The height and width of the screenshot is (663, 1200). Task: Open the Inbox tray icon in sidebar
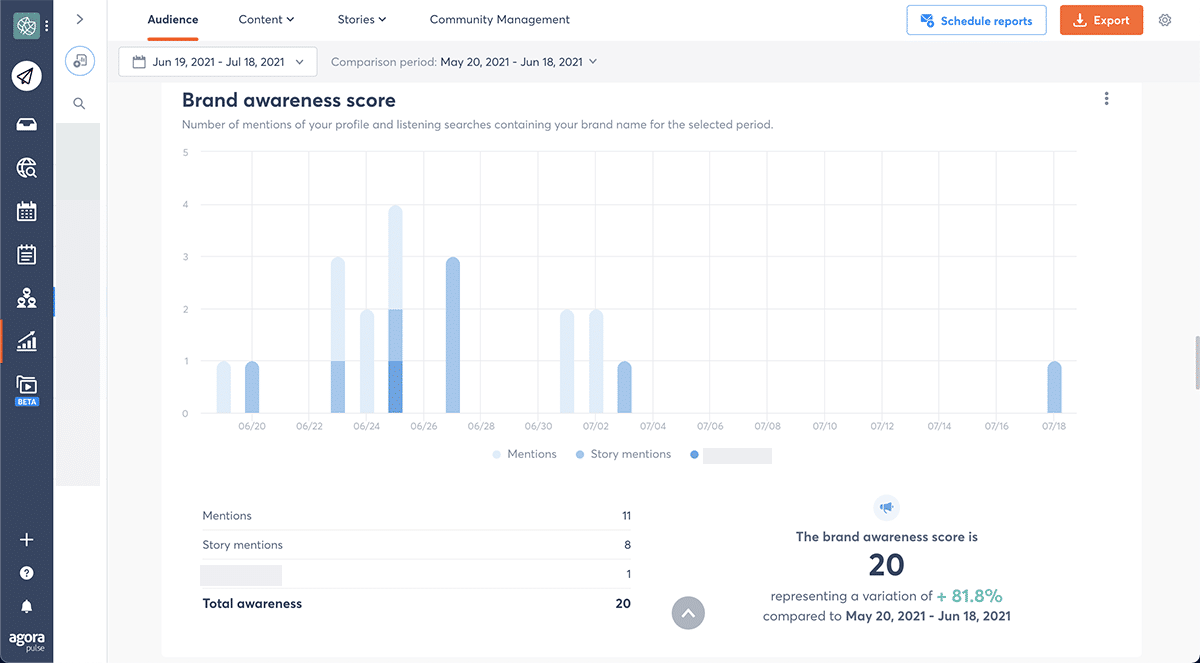click(27, 124)
